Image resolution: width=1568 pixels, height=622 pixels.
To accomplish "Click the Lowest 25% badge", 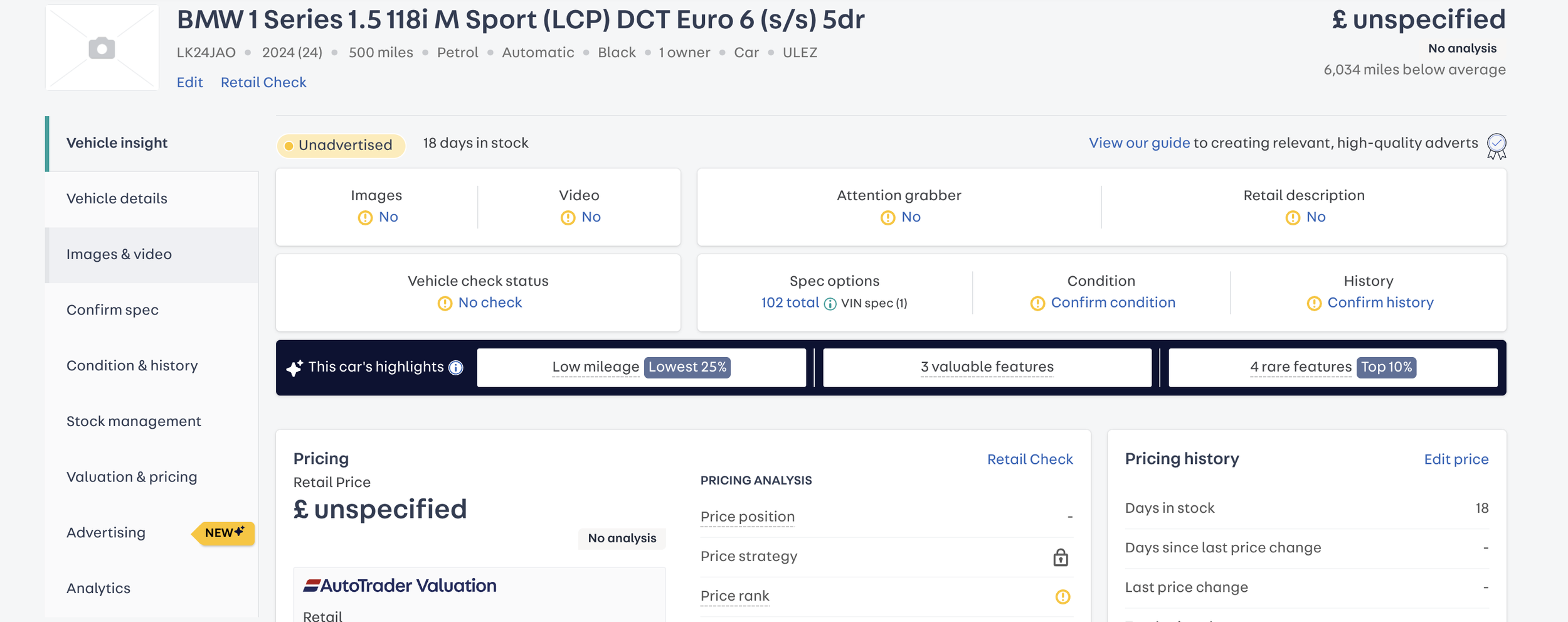I will (x=687, y=367).
